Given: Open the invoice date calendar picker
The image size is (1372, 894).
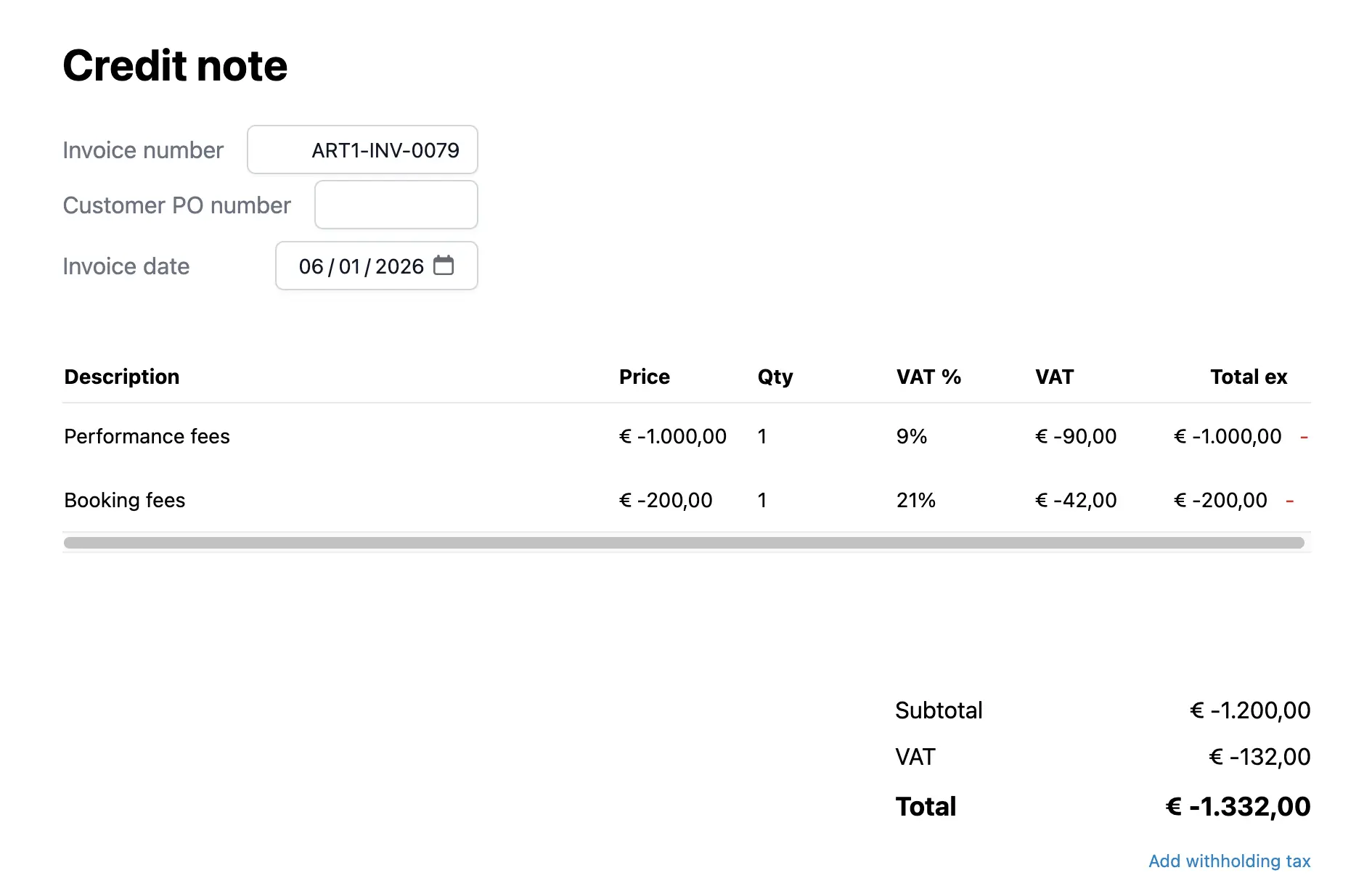Looking at the screenshot, I should tap(444, 266).
